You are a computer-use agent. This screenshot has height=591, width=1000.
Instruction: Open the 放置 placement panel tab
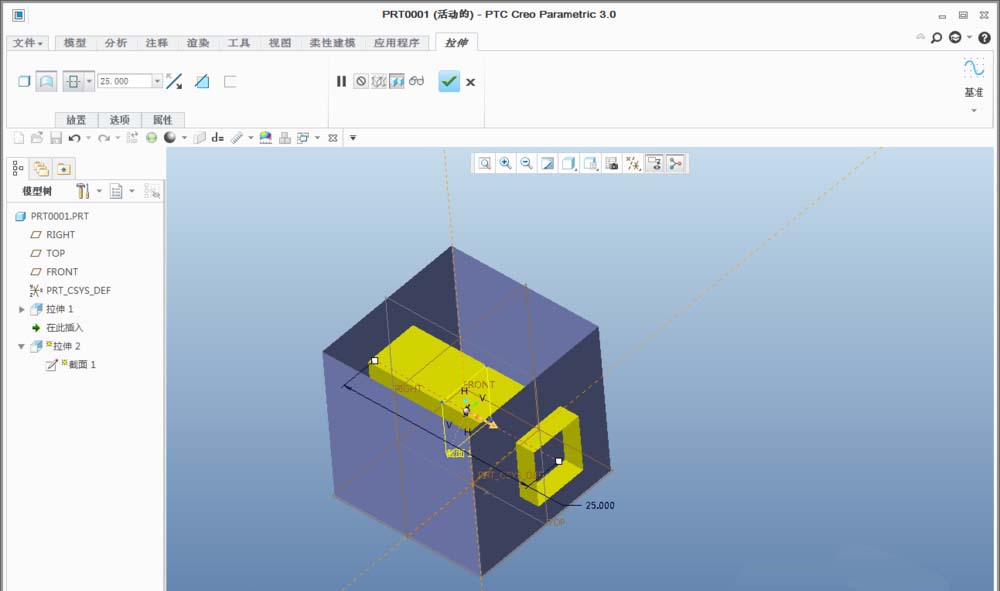(76, 120)
